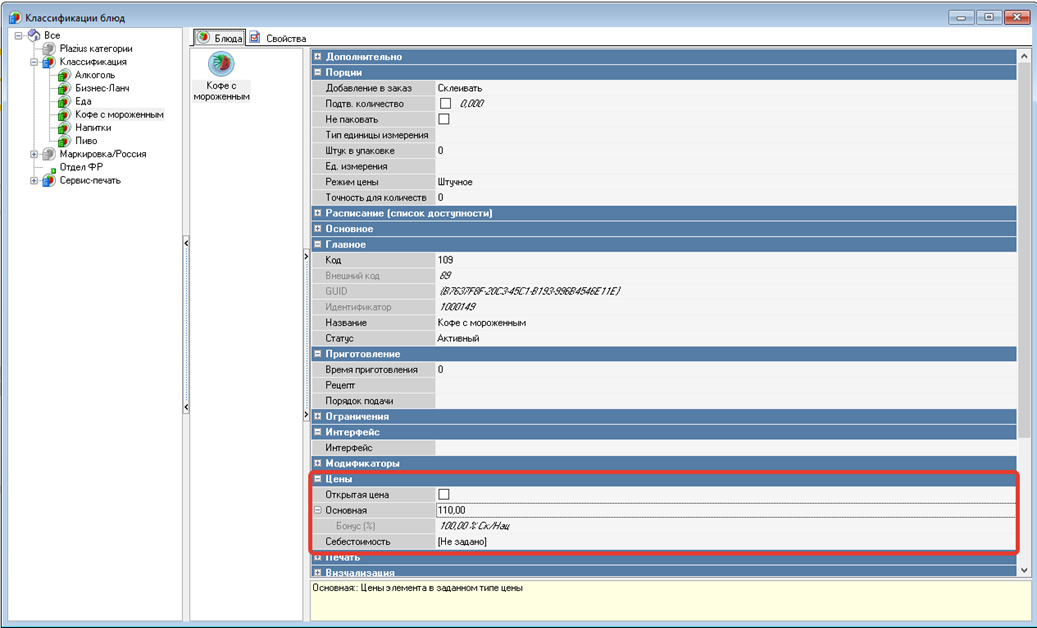This screenshot has height=628, width=1037.
Task: Expand the Дополнительно section
Action: 318,57
